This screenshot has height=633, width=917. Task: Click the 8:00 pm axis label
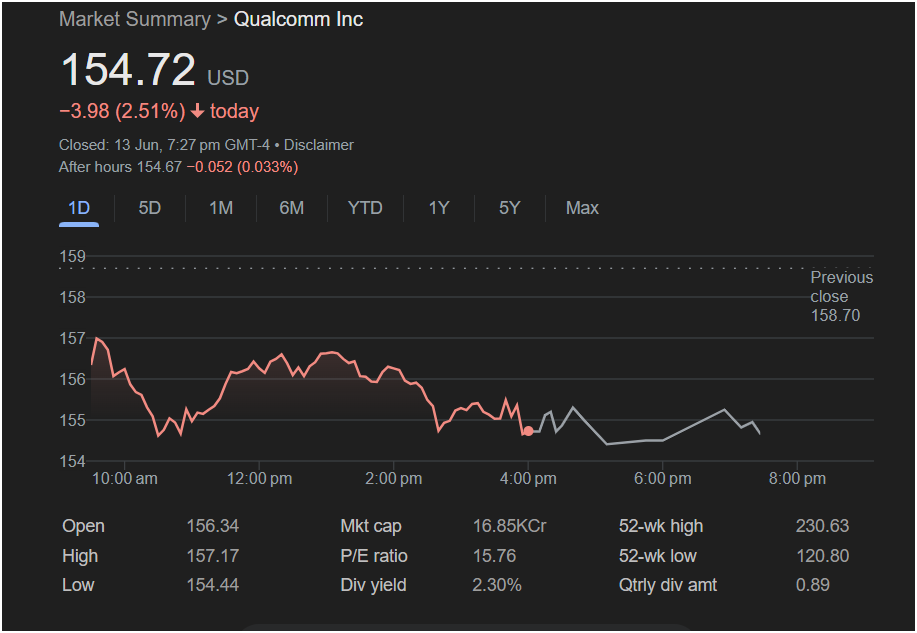797,479
